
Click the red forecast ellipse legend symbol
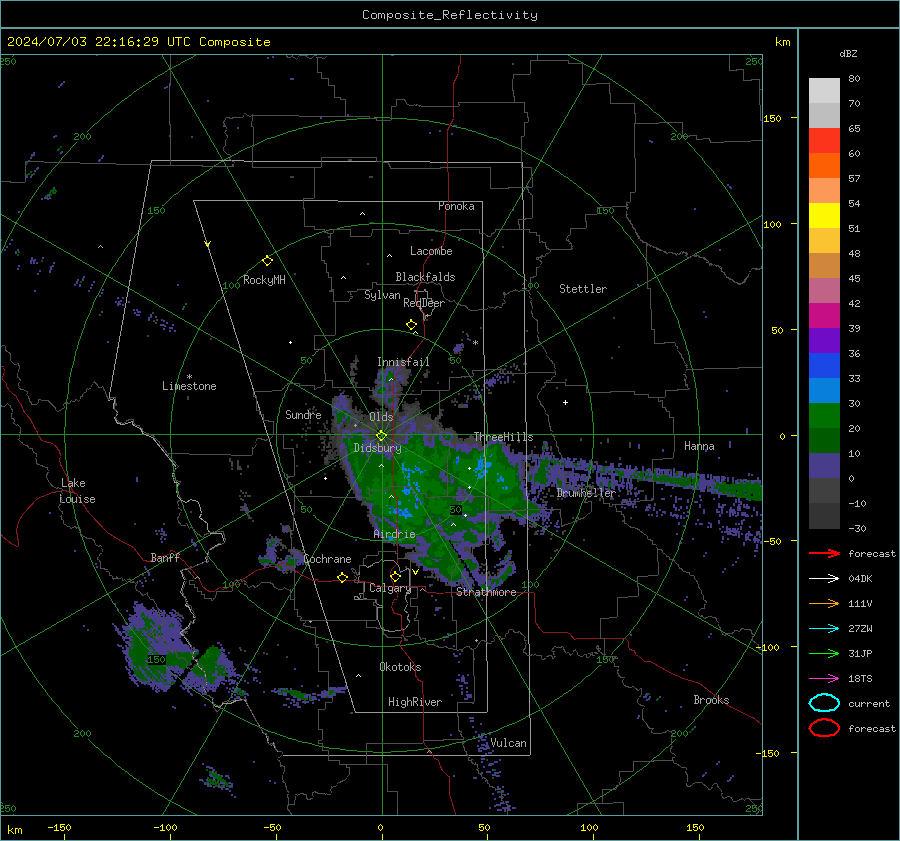coord(824,728)
